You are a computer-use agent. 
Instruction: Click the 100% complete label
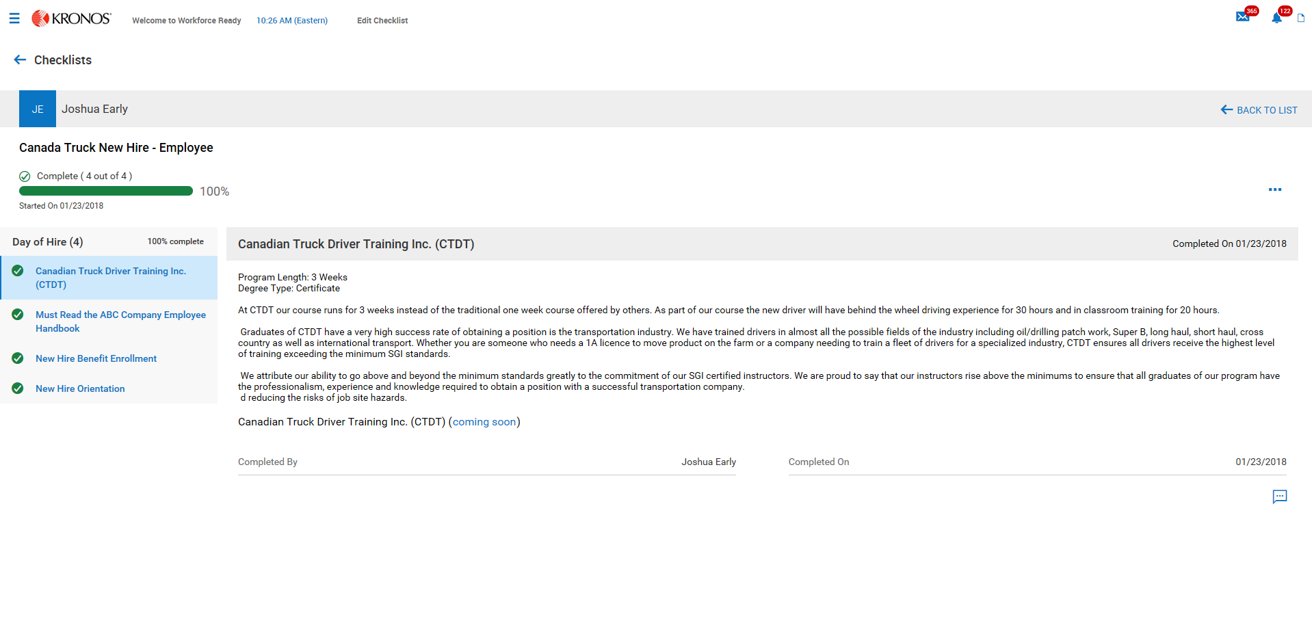(175, 241)
